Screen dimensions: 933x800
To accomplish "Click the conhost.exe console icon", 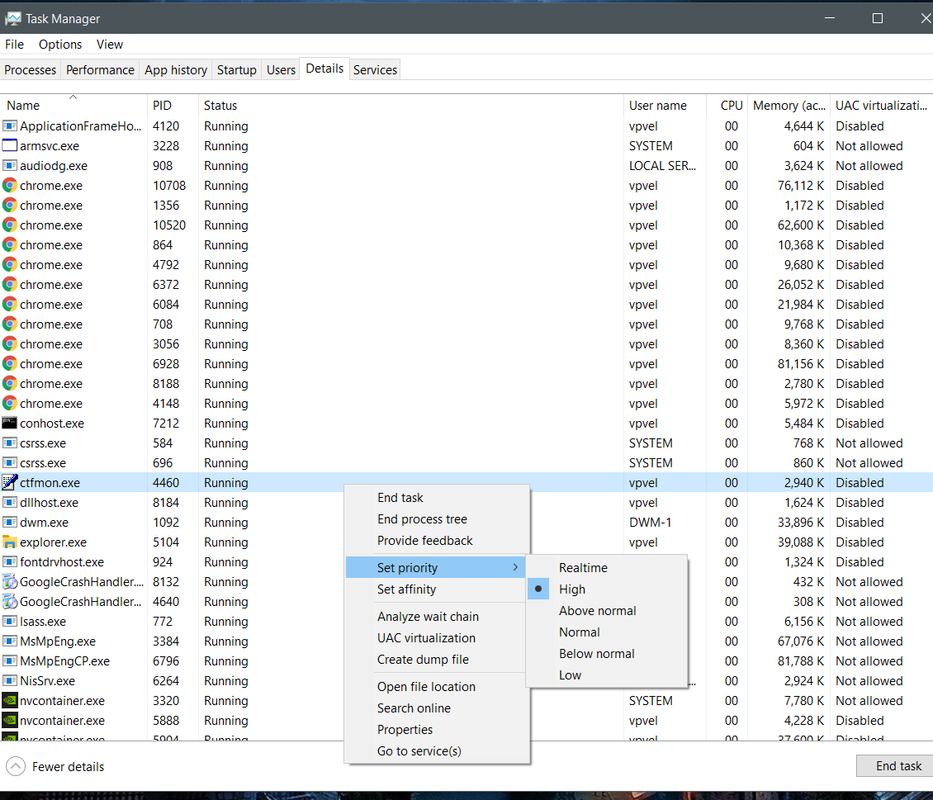I will [x=10, y=423].
